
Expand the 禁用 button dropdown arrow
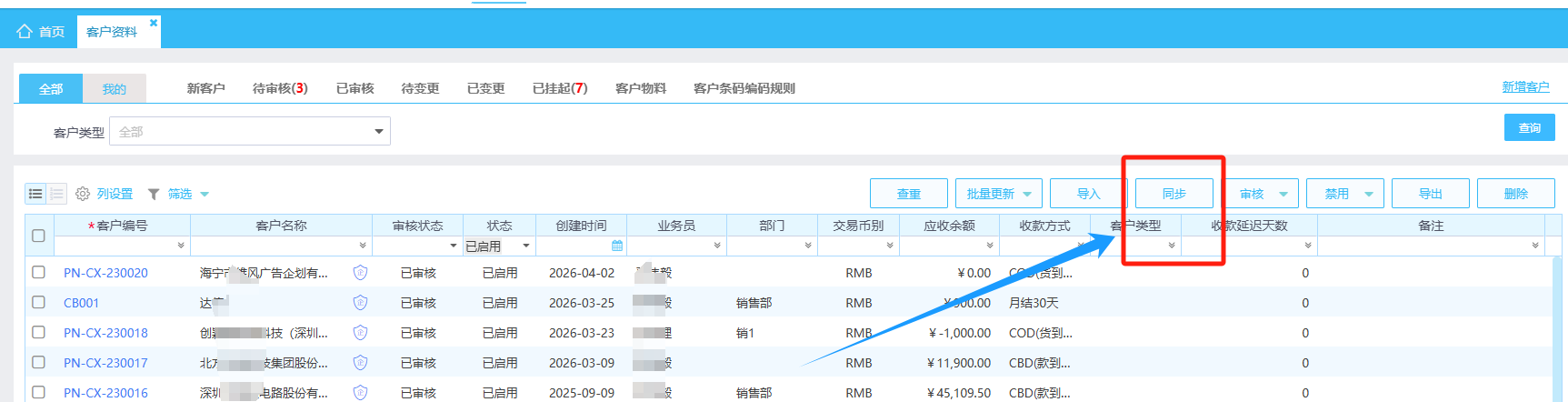point(1369,194)
